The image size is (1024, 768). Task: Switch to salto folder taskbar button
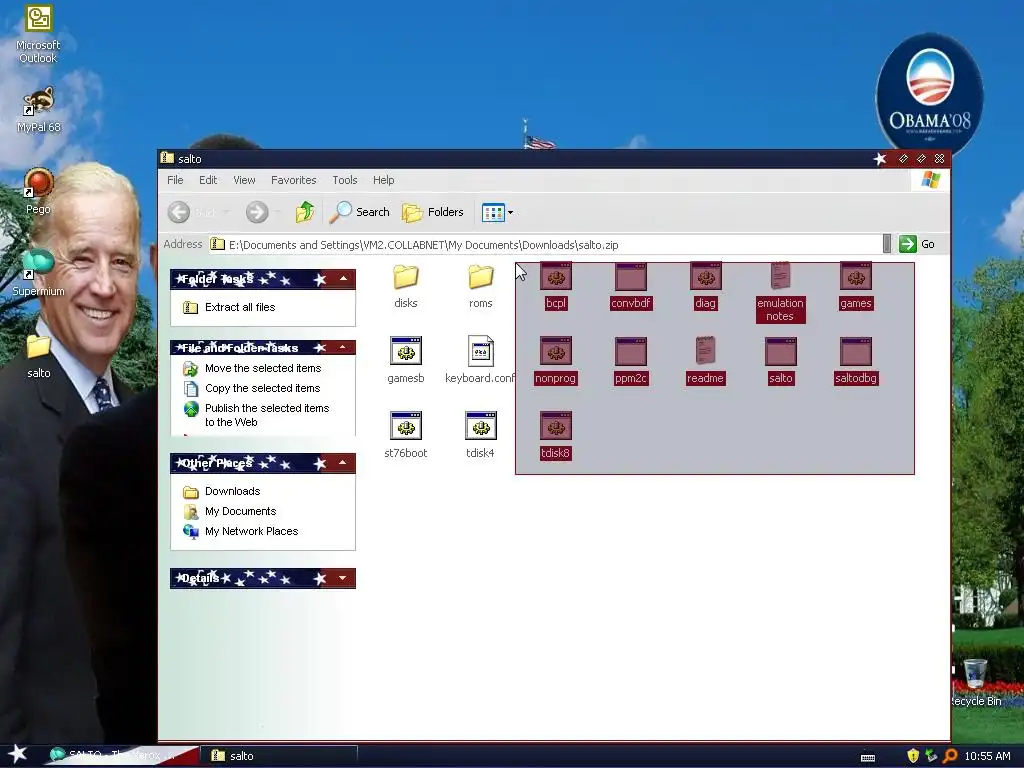tap(280, 756)
